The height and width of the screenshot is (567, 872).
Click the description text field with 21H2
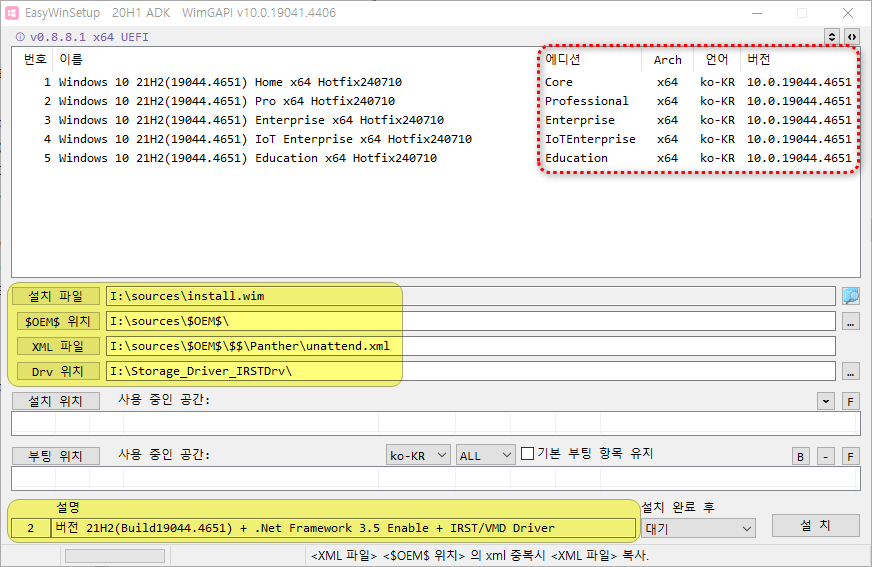pos(343,528)
